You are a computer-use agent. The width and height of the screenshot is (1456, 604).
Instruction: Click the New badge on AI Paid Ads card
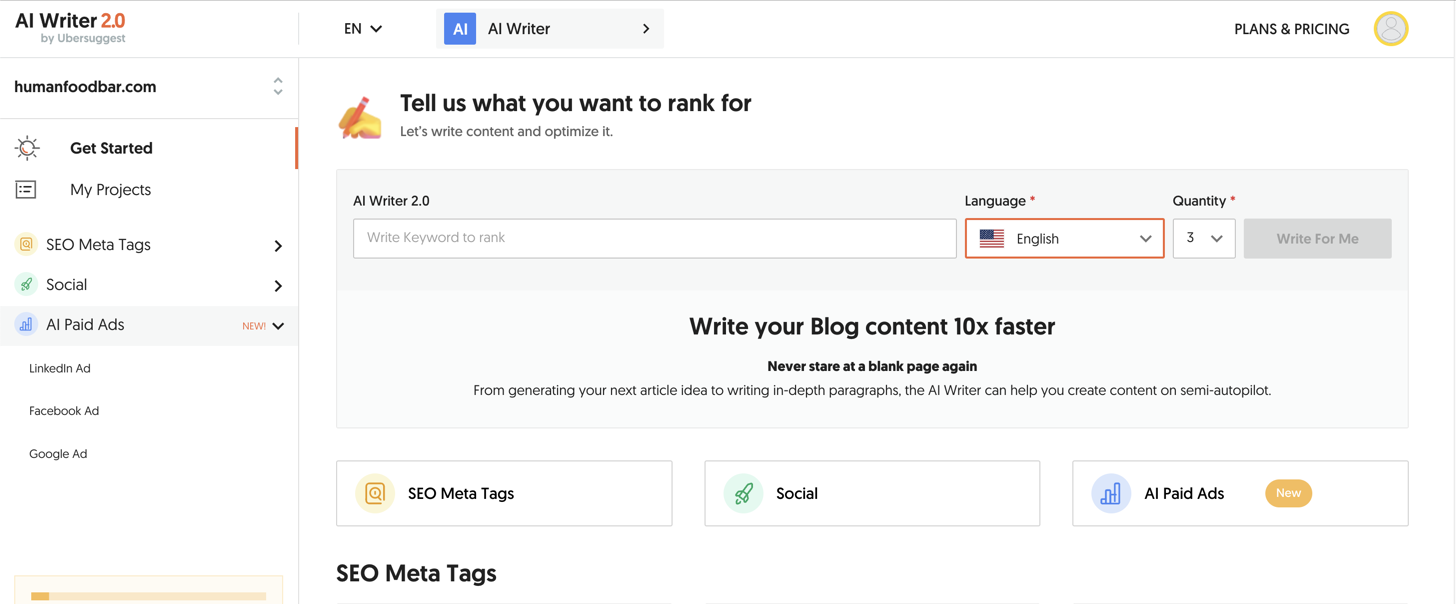point(1288,493)
